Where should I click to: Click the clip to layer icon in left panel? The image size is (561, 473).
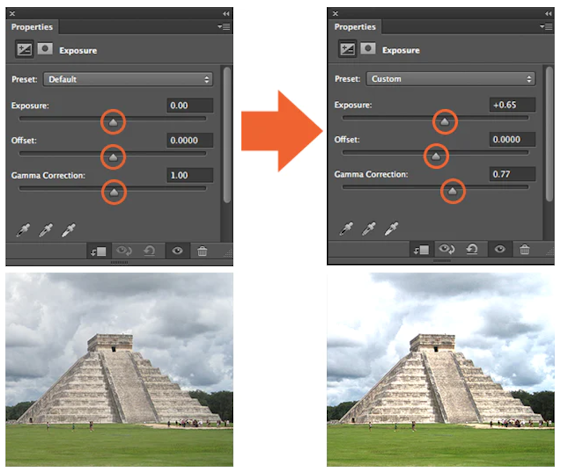coord(99,251)
